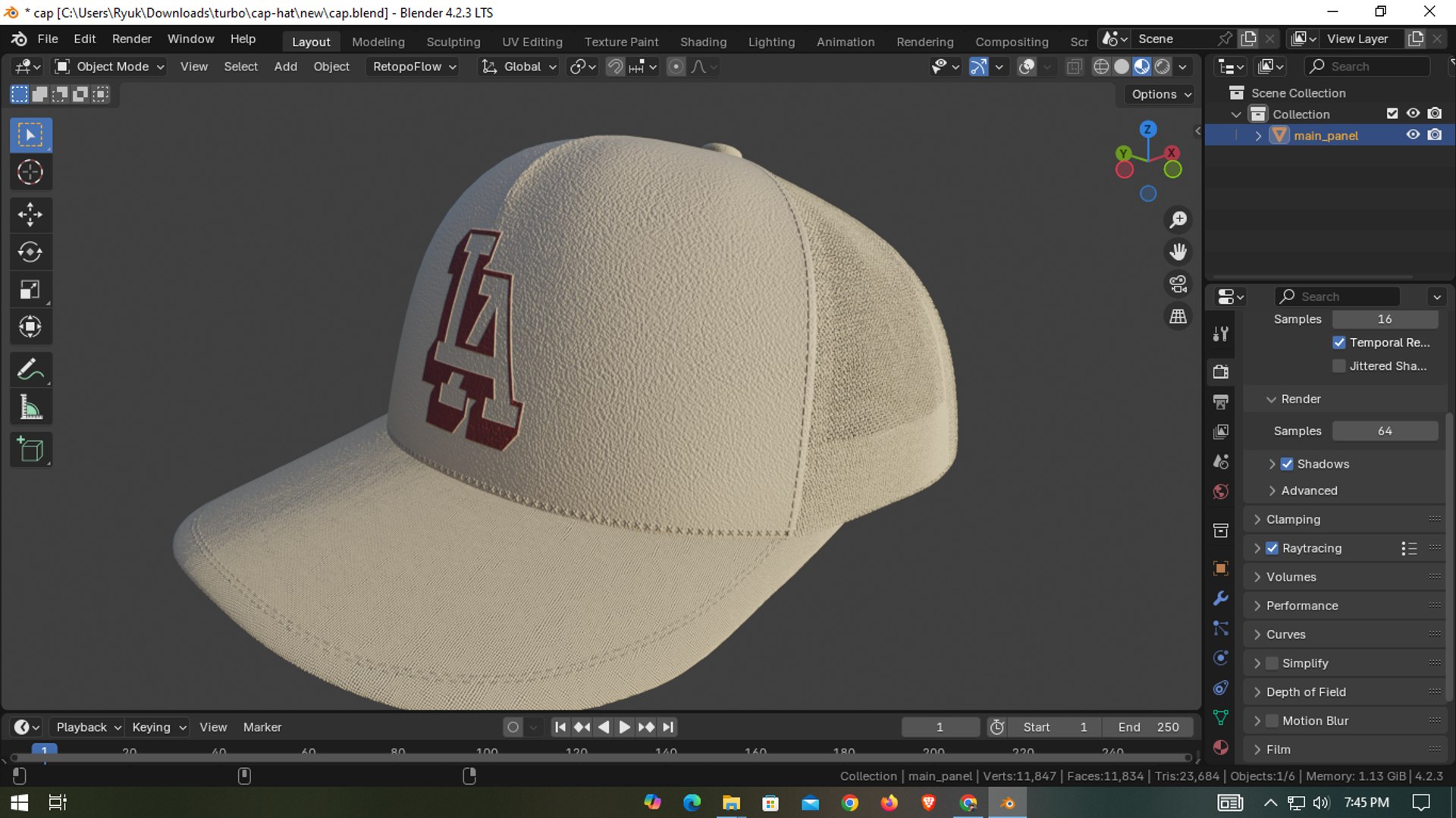Jump to end frame playback button
The width and height of the screenshot is (1456, 818).
pyautogui.click(x=667, y=727)
